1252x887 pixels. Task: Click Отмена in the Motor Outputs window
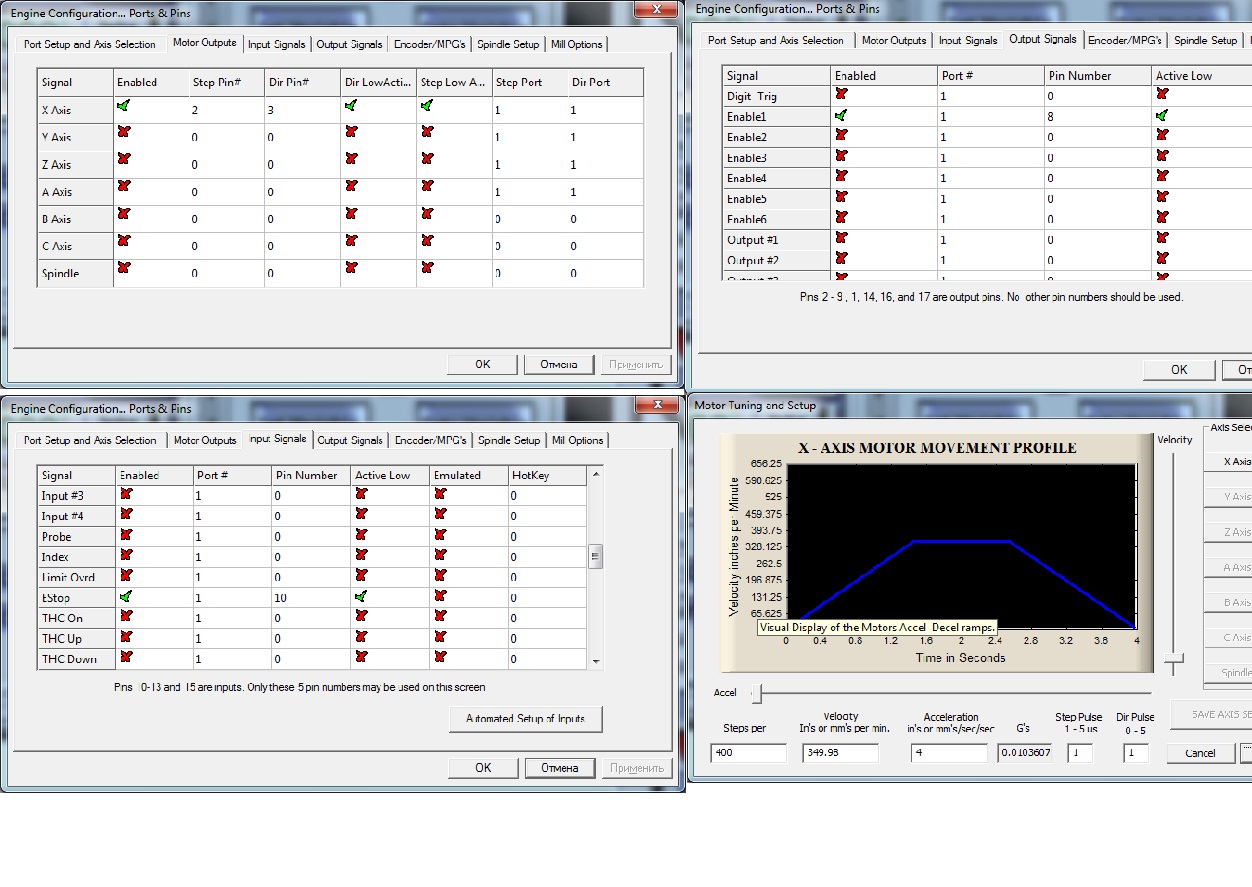(x=559, y=364)
